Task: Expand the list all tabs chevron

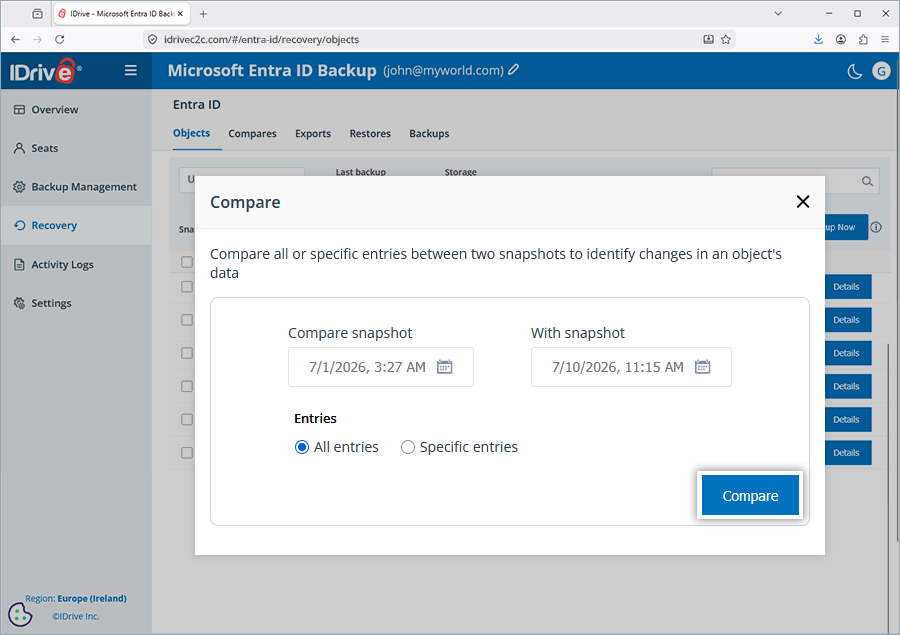Action: tap(778, 14)
